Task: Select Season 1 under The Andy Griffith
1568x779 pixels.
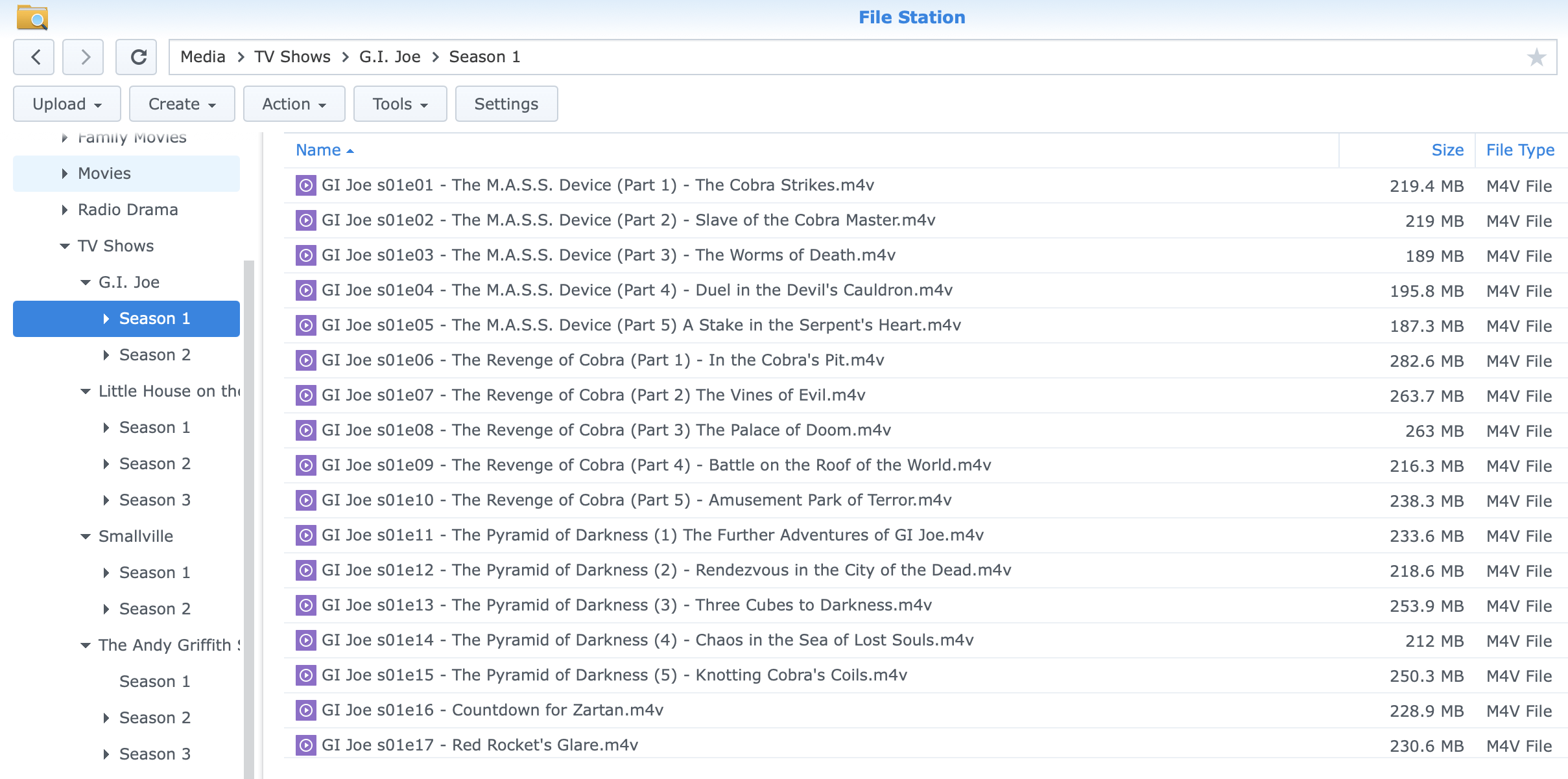Action: [155, 682]
